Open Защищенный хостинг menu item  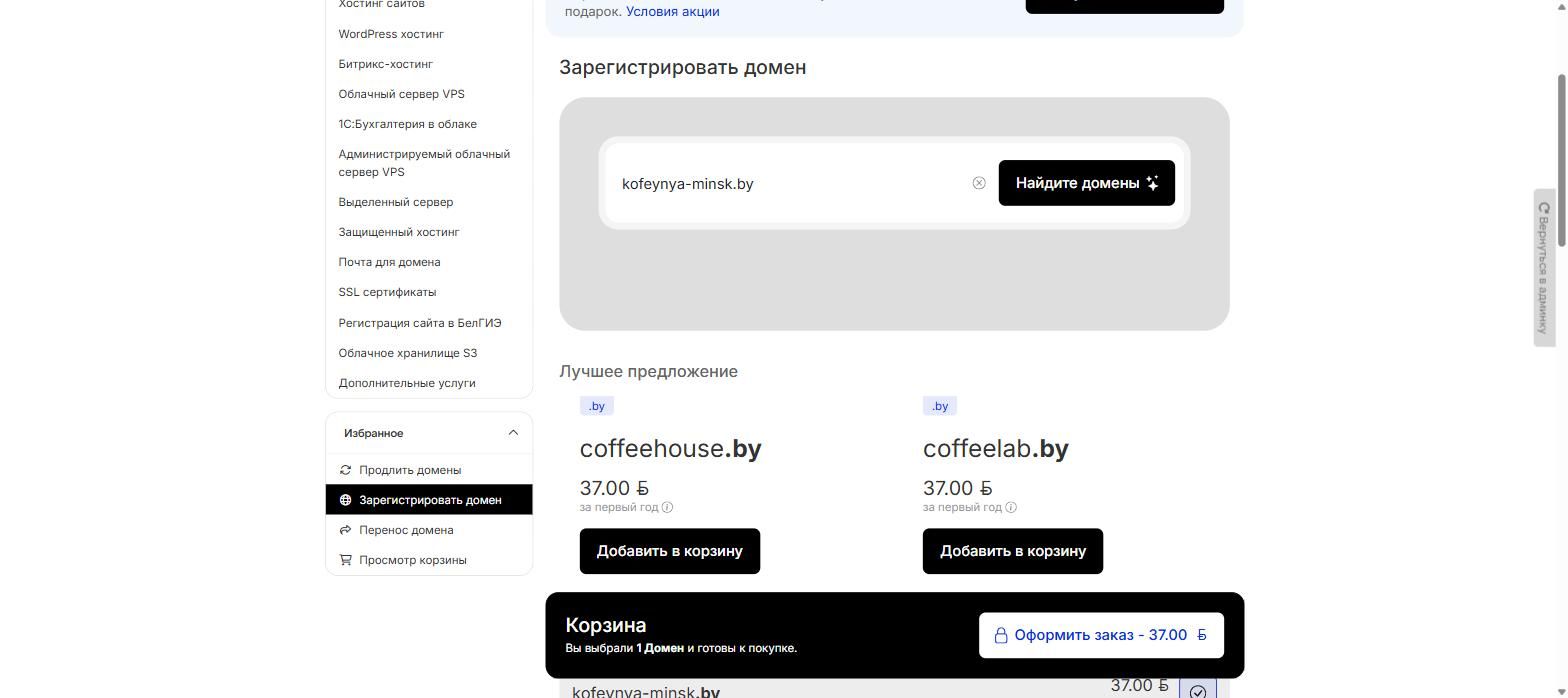pyautogui.click(x=399, y=232)
